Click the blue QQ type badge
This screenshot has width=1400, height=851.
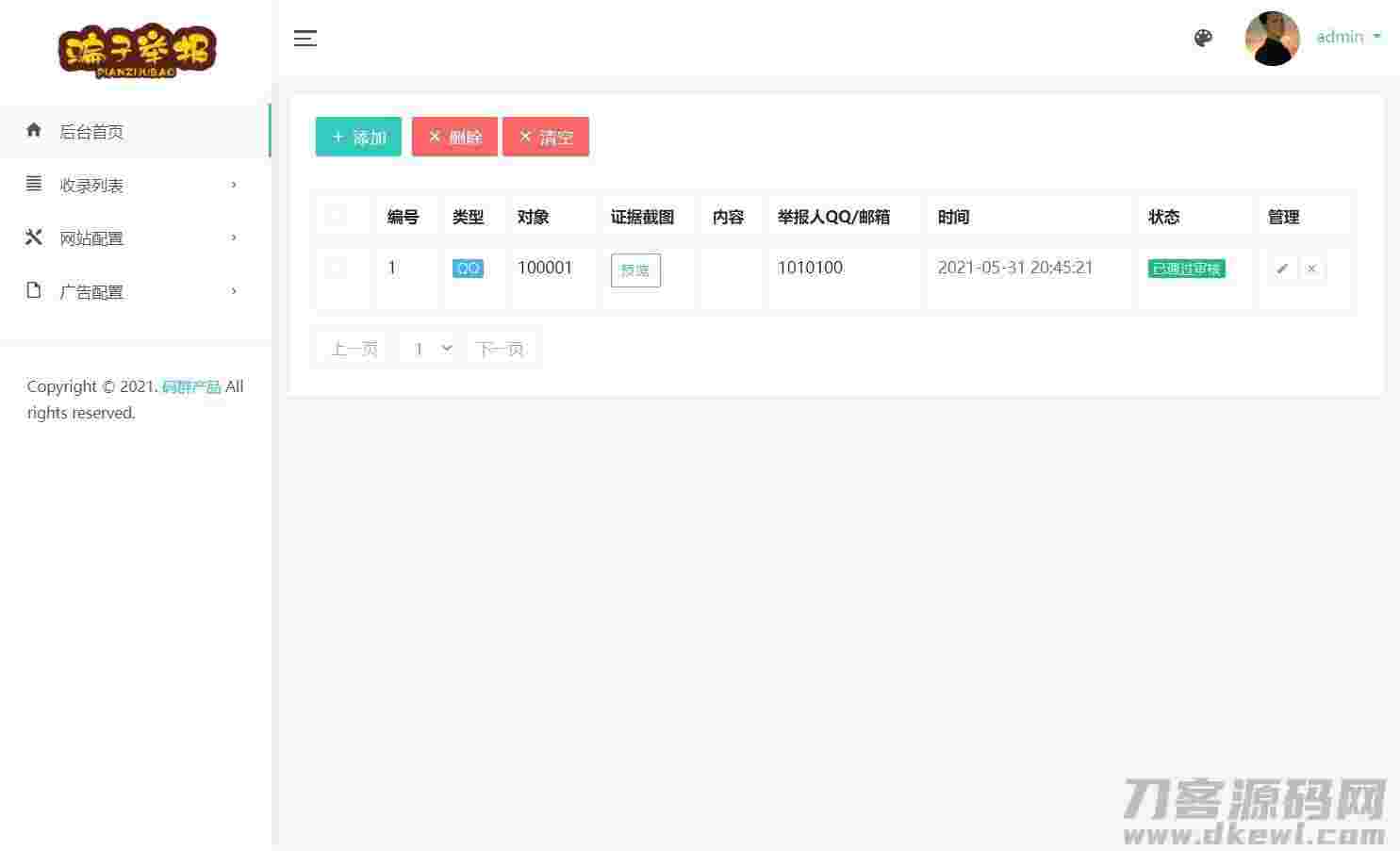(468, 269)
